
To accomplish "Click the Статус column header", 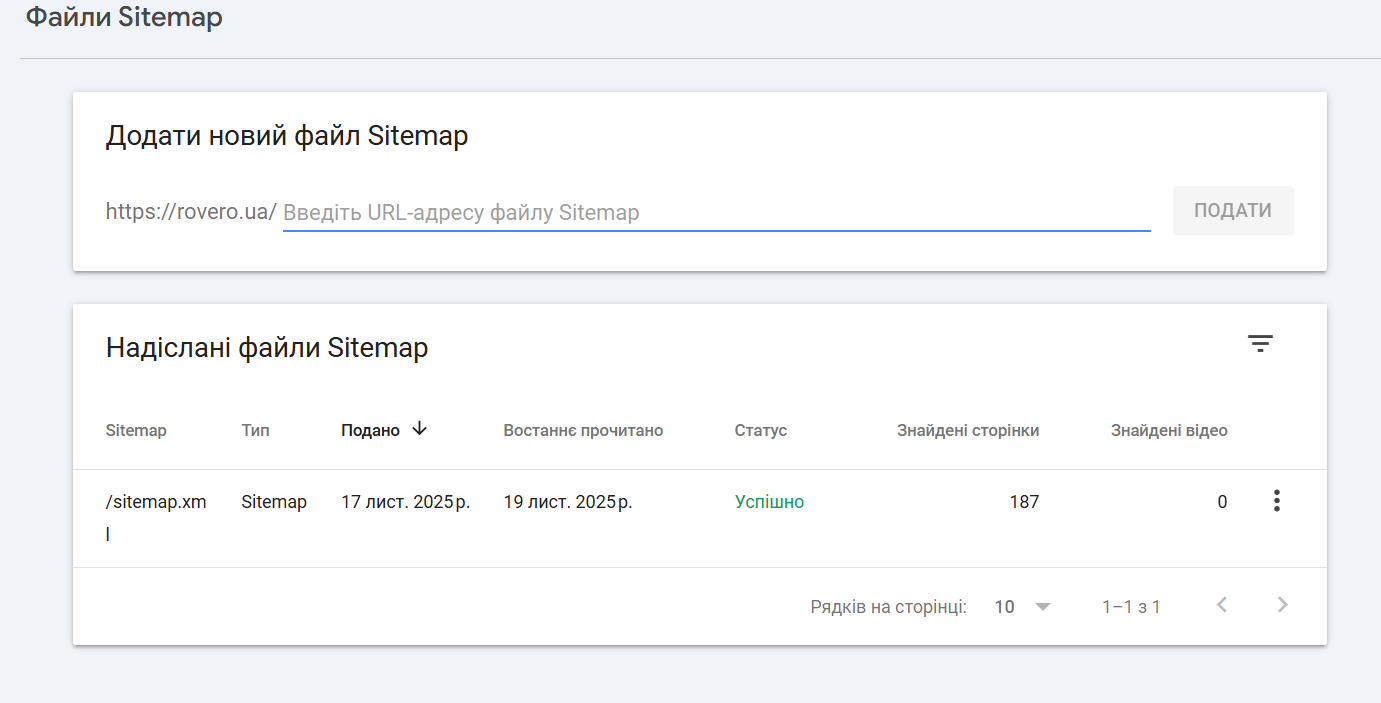I will (760, 431).
